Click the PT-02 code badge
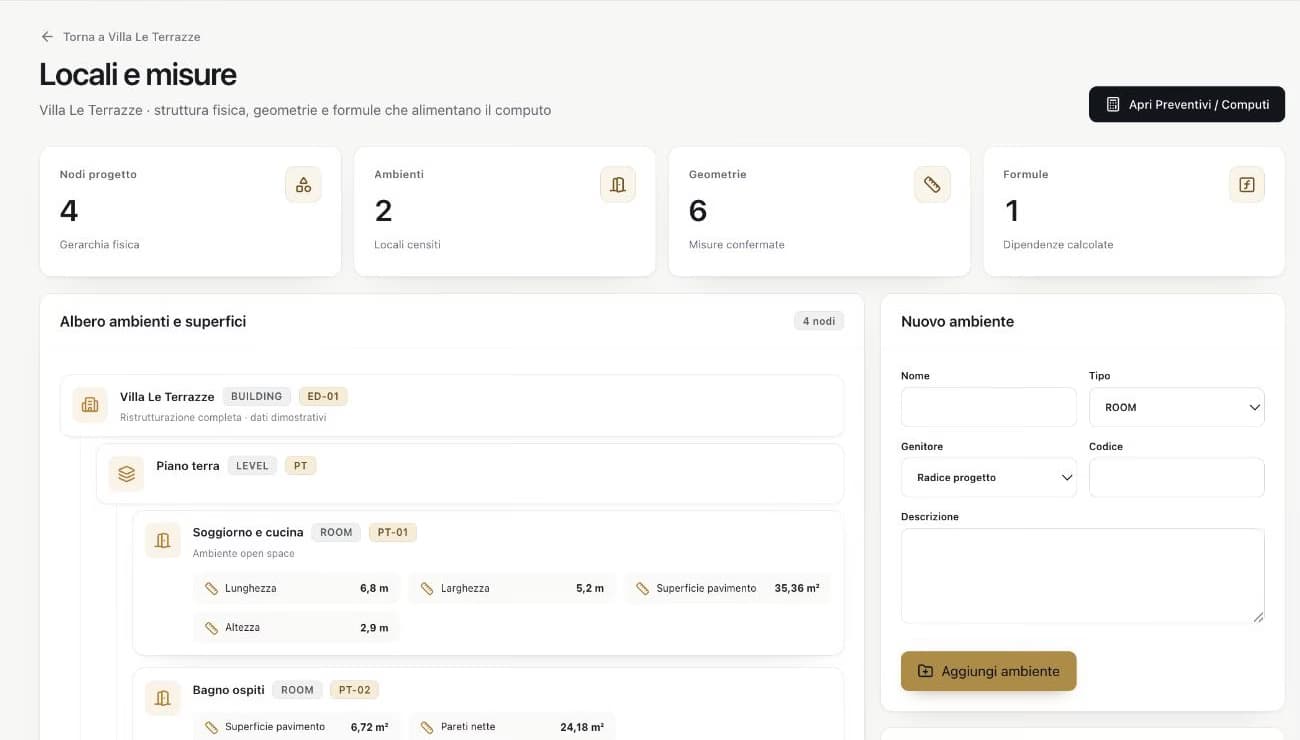1300x740 pixels. 355,690
